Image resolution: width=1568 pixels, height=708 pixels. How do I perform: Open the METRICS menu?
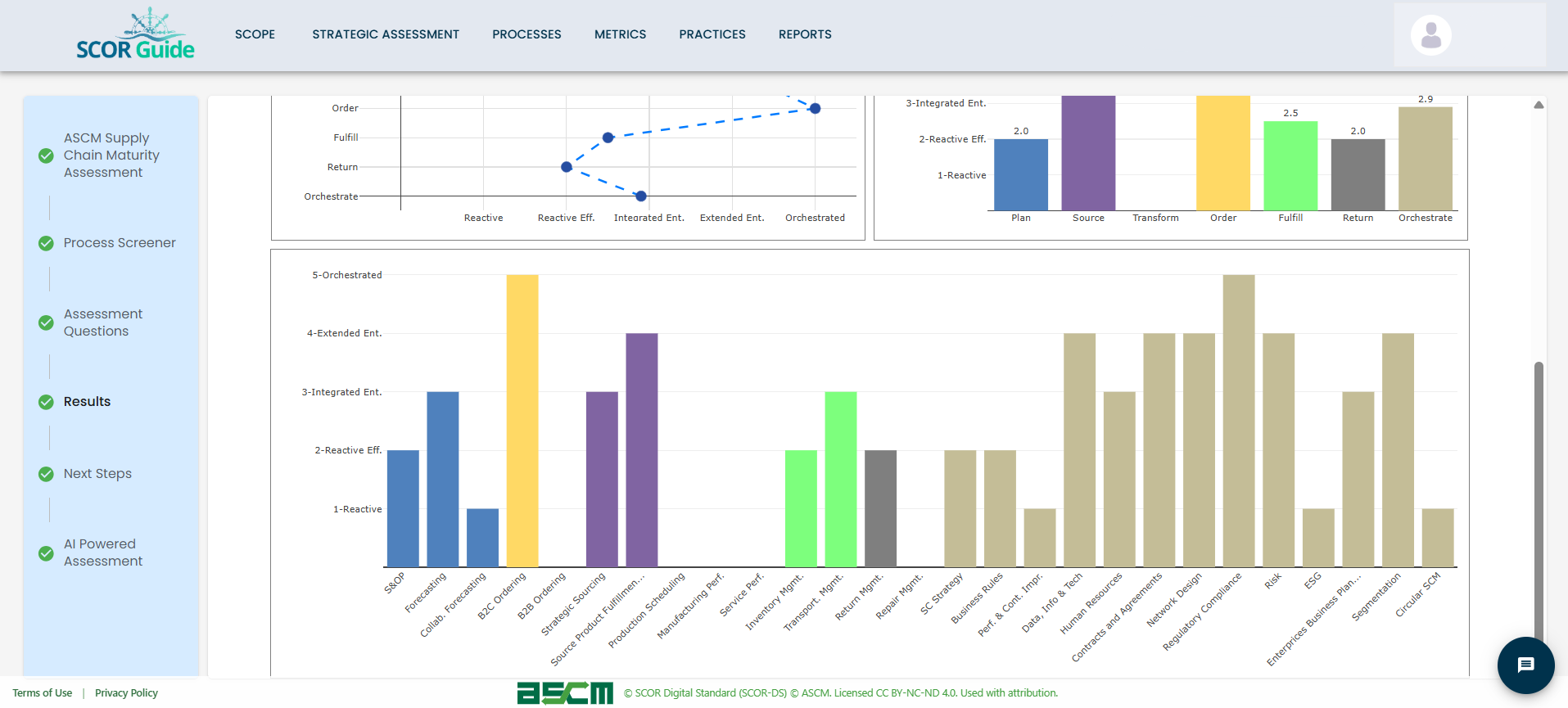point(620,34)
